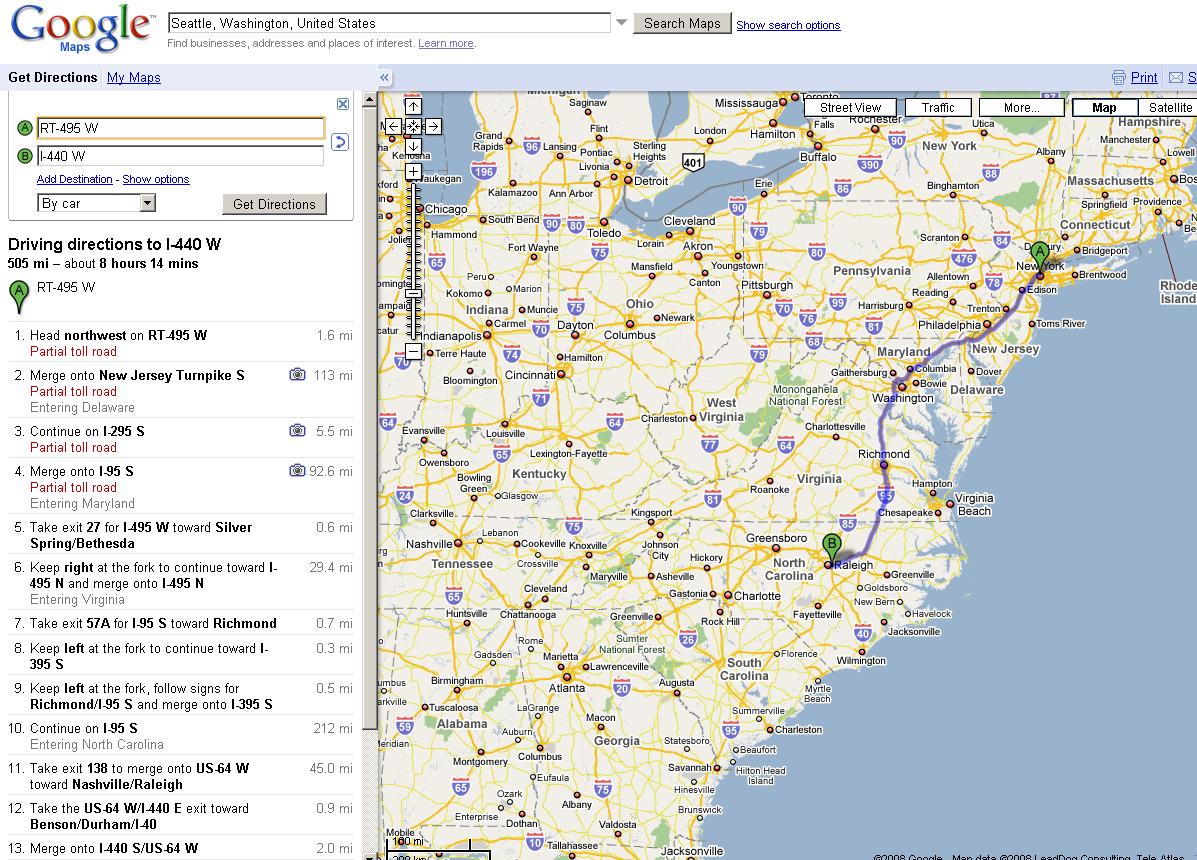Image resolution: width=1197 pixels, height=860 pixels.
Task: Expand the search box history dropdown arrow
Action: (x=621, y=23)
